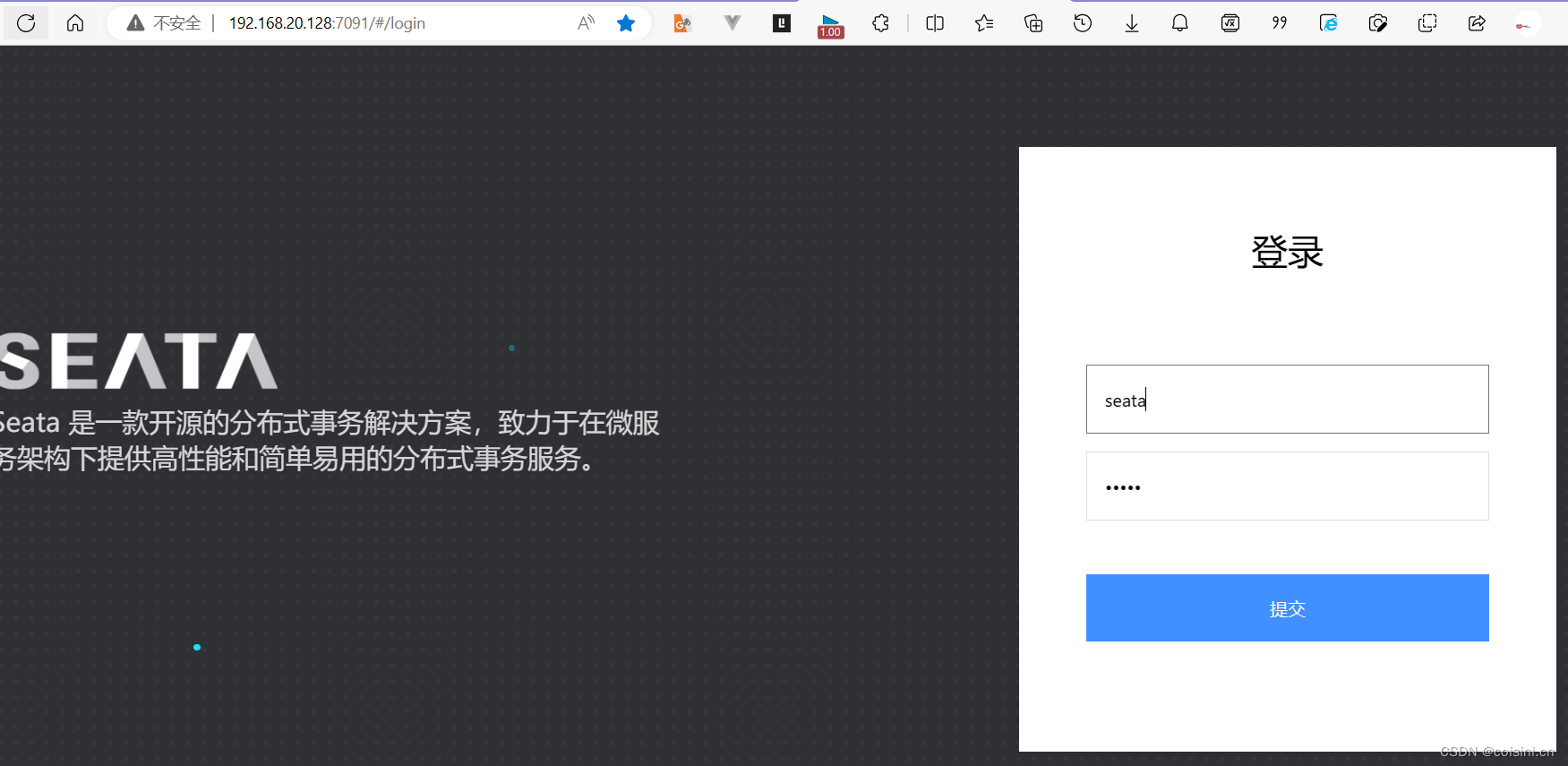Open the collections icon
Viewport: 1568px width, 766px height.
[1033, 23]
